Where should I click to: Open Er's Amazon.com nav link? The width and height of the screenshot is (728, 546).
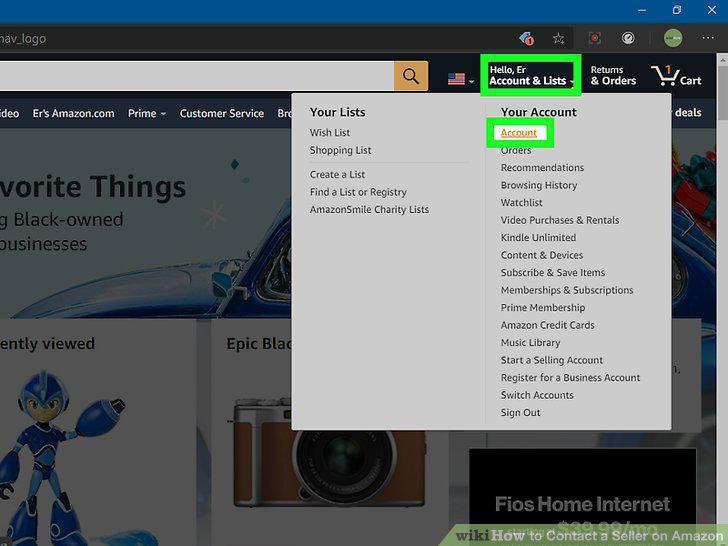coord(73,113)
